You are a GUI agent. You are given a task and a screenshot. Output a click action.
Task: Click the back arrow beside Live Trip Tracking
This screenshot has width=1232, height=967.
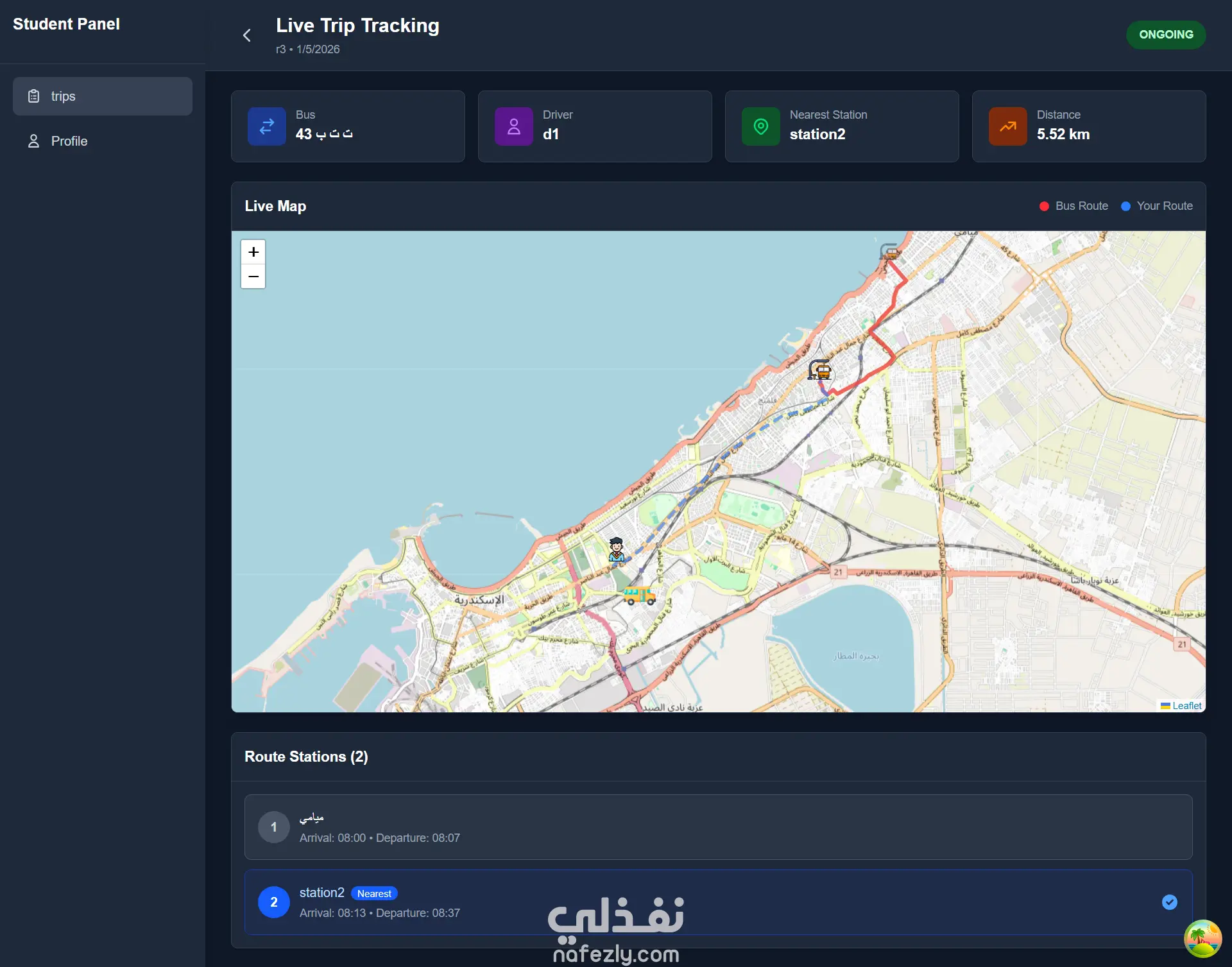pyautogui.click(x=247, y=36)
